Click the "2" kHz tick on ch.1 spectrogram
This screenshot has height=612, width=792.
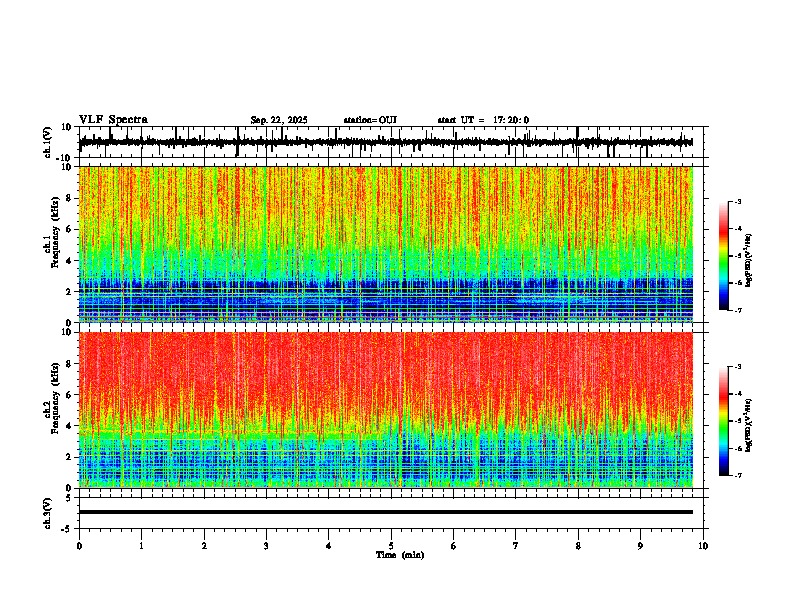pos(70,292)
